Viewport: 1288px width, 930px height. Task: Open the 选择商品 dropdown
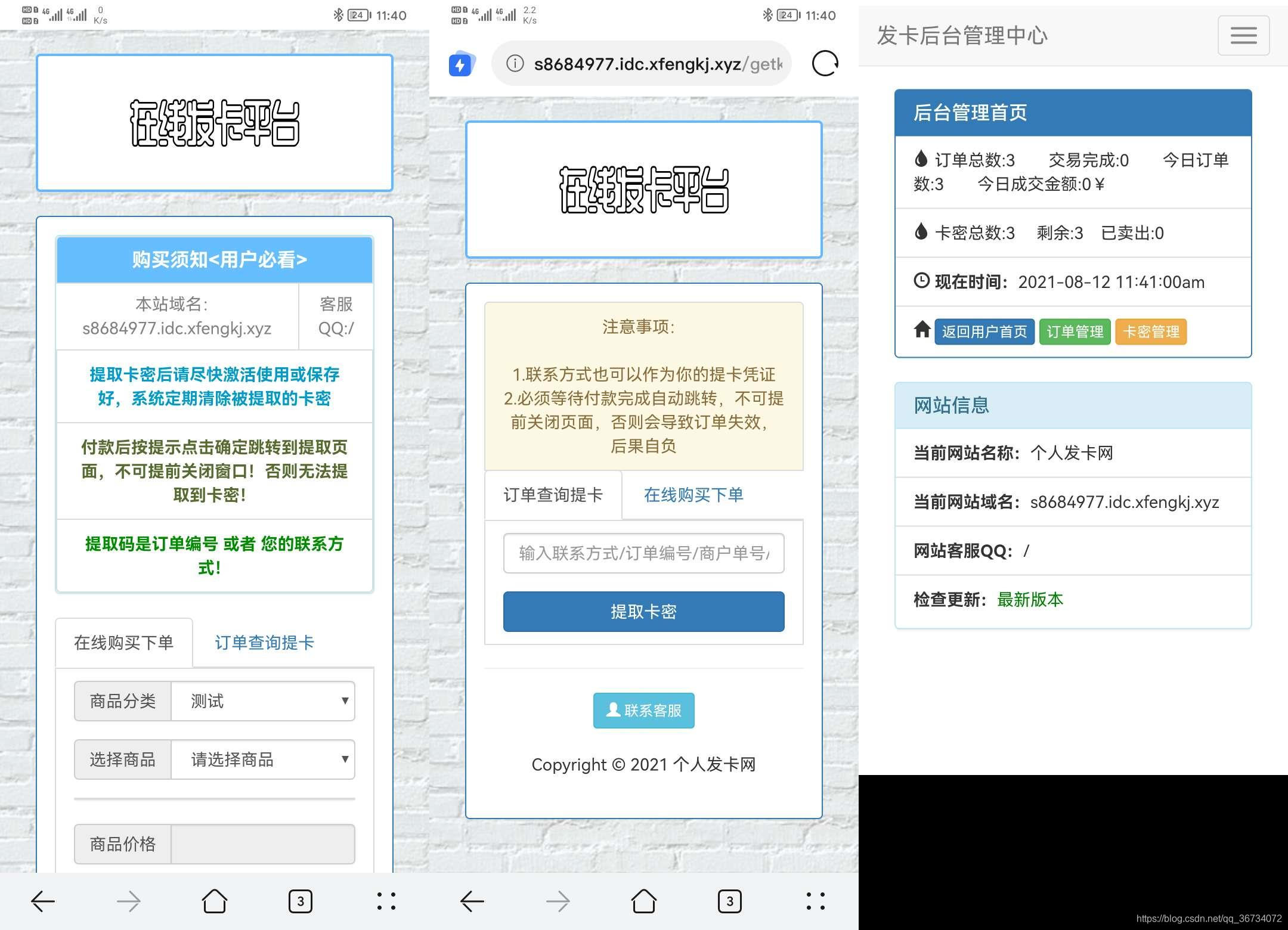[263, 759]
